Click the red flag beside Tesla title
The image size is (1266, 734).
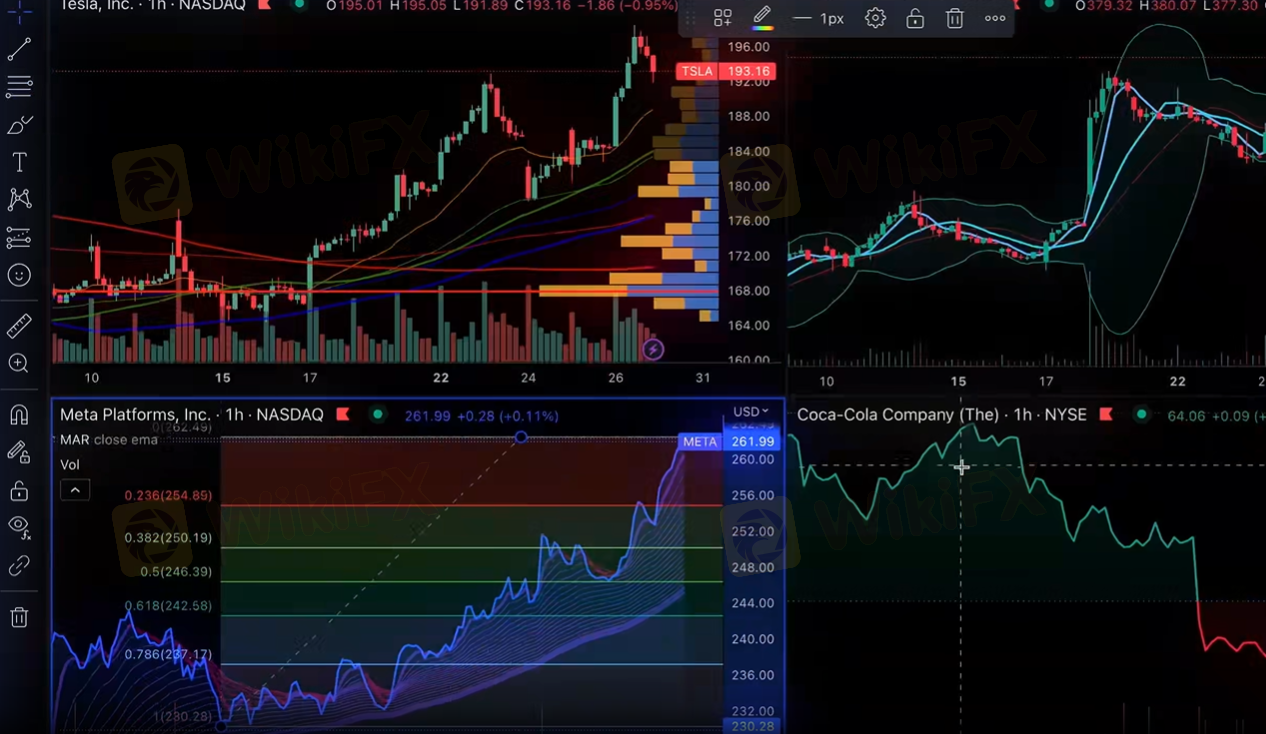pyautogui.click(x=264, y=5)
